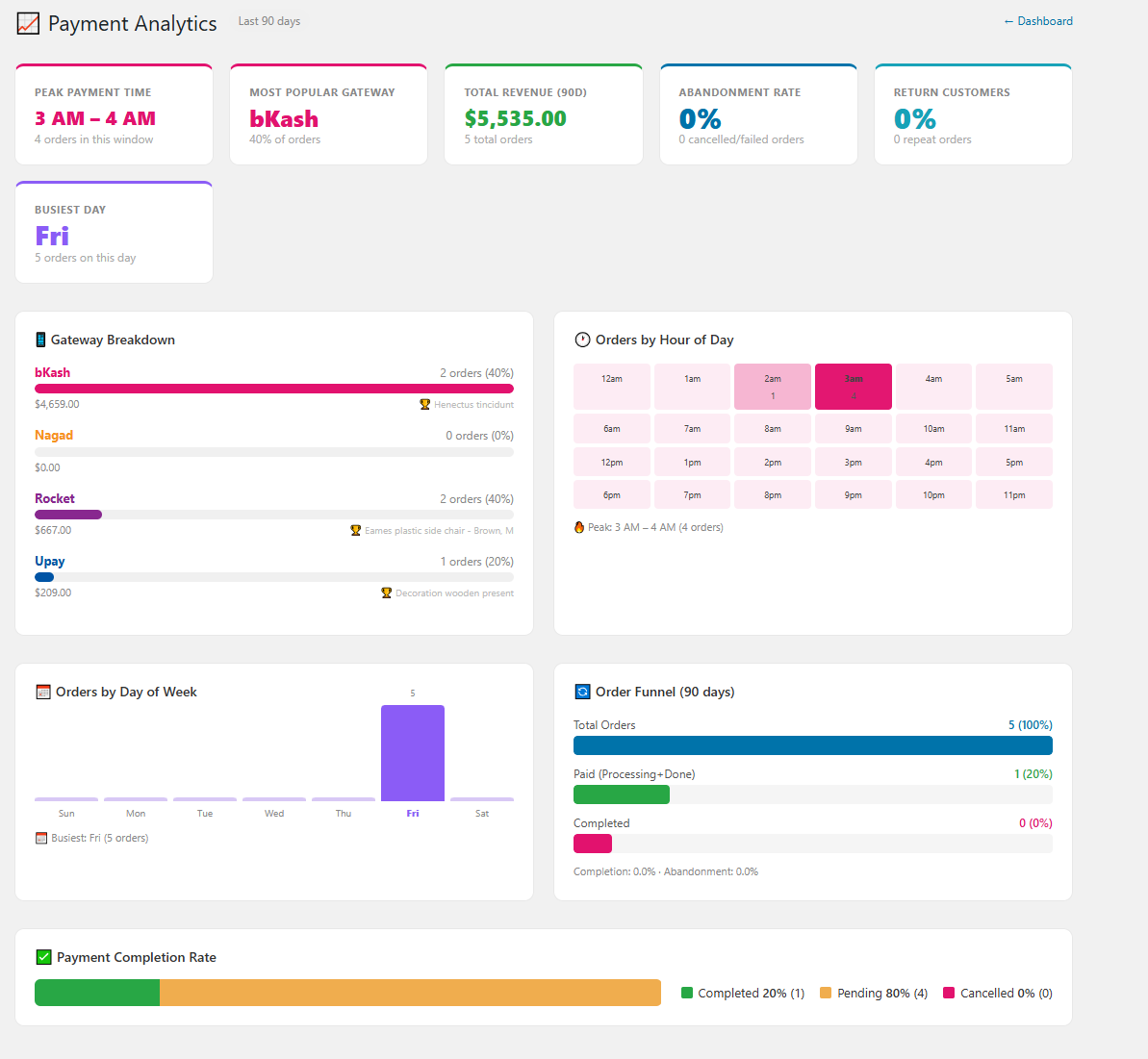
Task: Click the trophy icon beside Henectus tincidunt
Action: (425, 404)
